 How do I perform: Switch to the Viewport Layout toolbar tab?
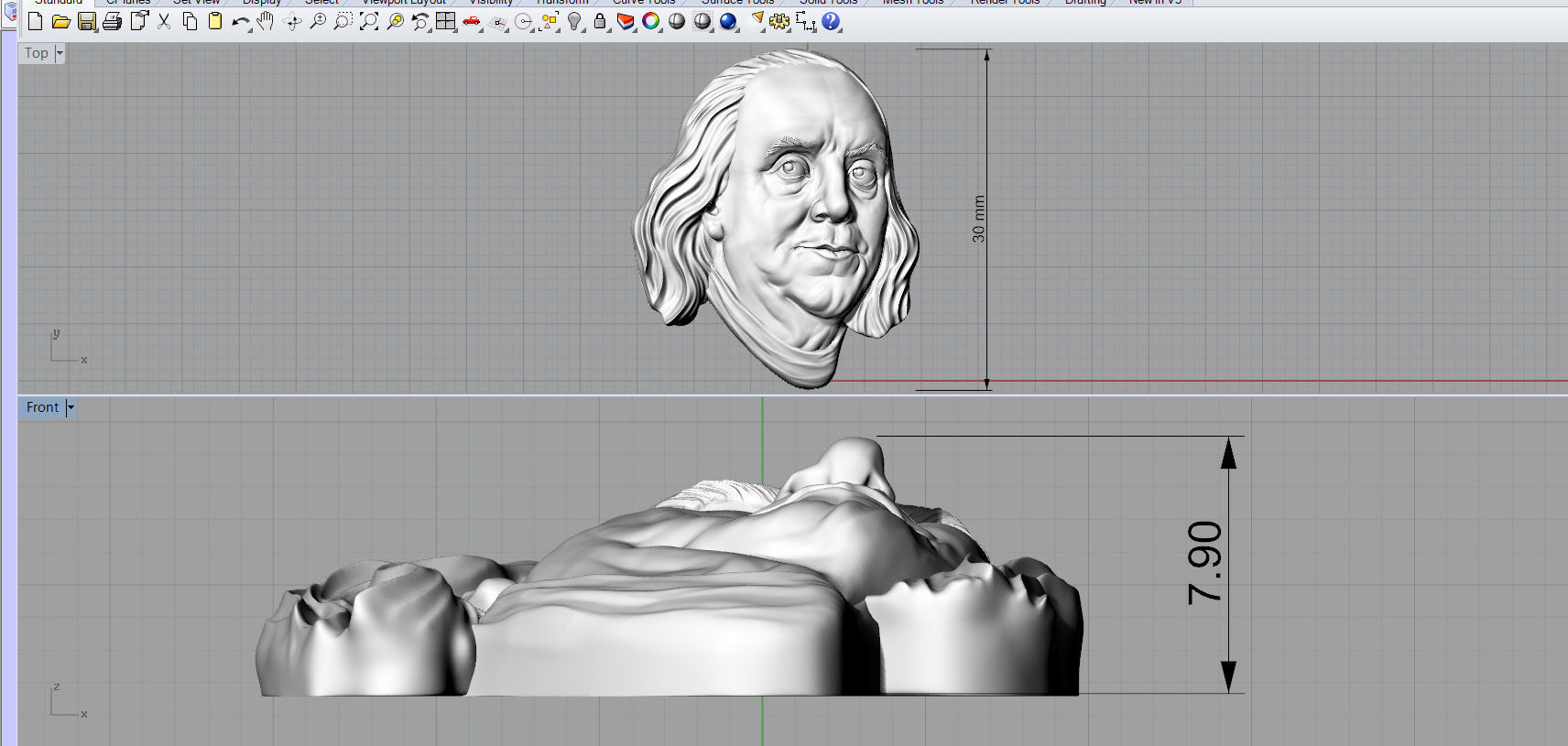(403, 3)
